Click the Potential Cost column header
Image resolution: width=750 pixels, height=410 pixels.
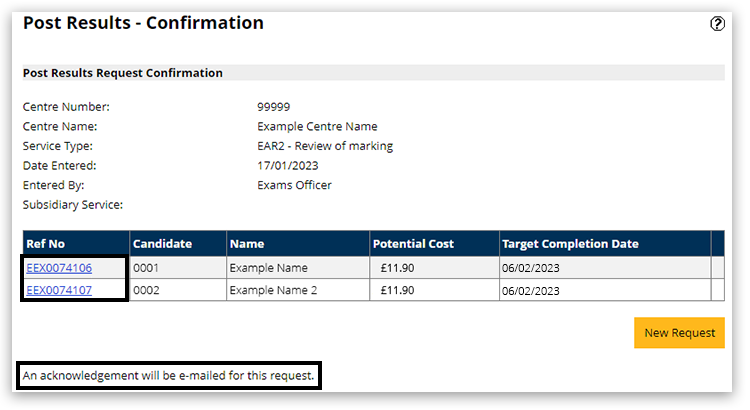(x=413, y=244)
